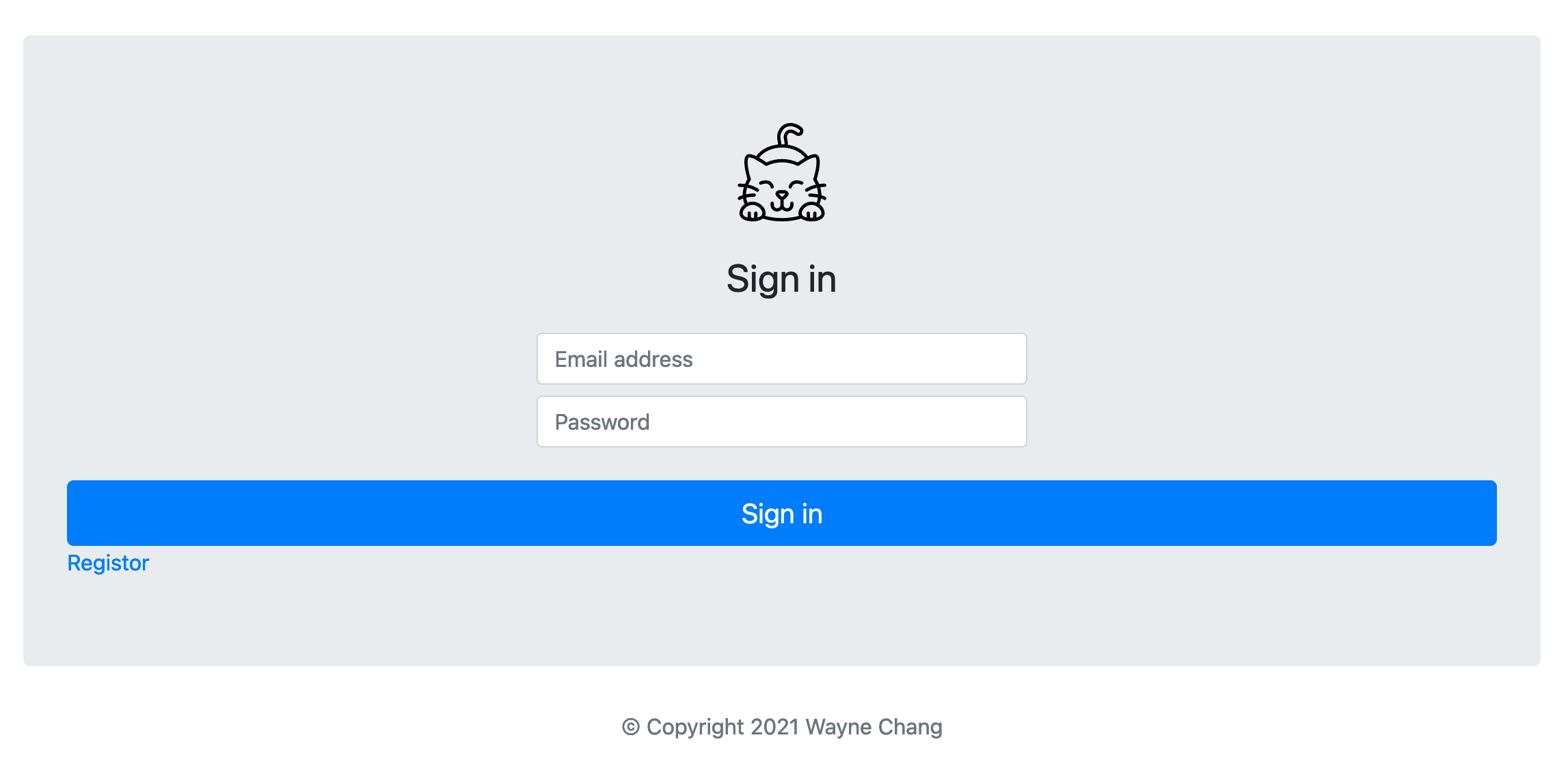
Task: Go to registration via Registor
Action: pyautogui.click(x=108, y=563)
